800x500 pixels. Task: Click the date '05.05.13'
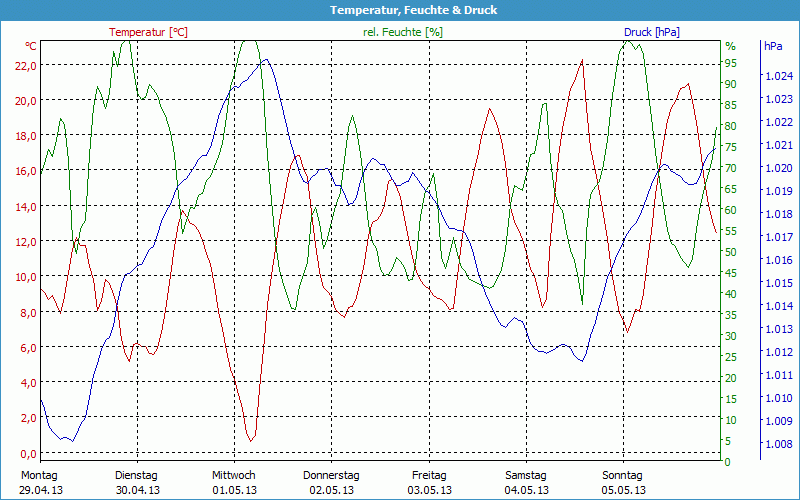pyautogui.click(x=623, y=490)
